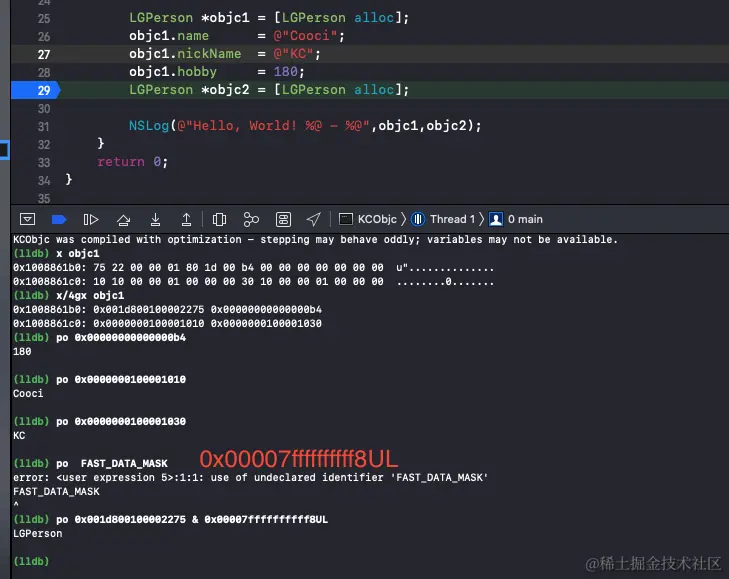Click the 'po FAST_DATA_MASK' command

112,463
